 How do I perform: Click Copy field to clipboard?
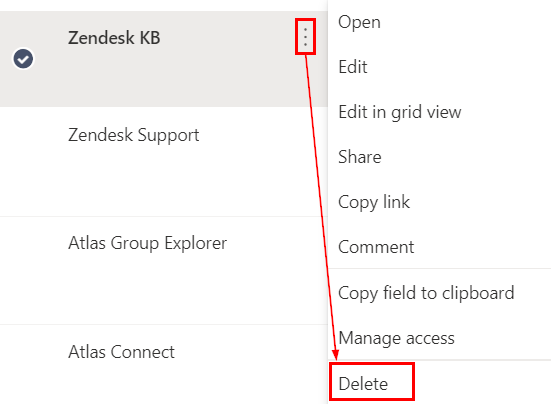pos(426,293)
